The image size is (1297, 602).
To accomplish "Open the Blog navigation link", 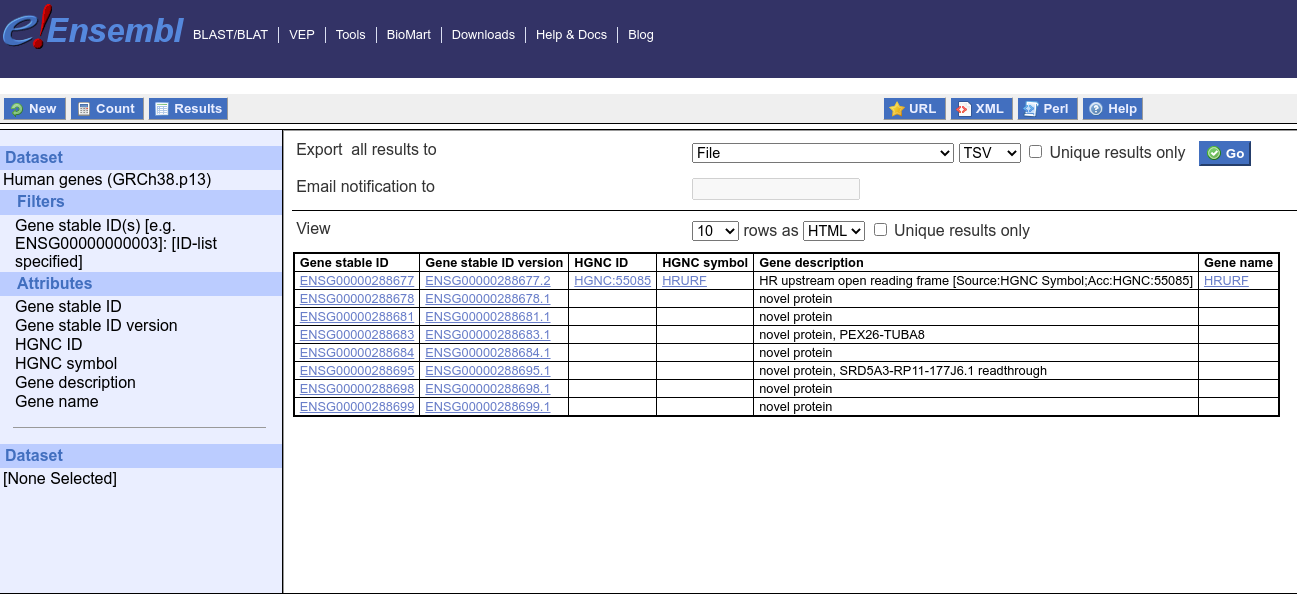I will [x=641, y=35].
